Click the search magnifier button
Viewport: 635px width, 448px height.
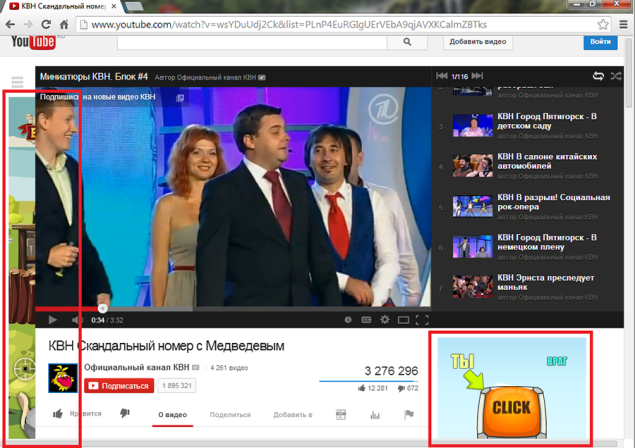(x=407, y=42)
